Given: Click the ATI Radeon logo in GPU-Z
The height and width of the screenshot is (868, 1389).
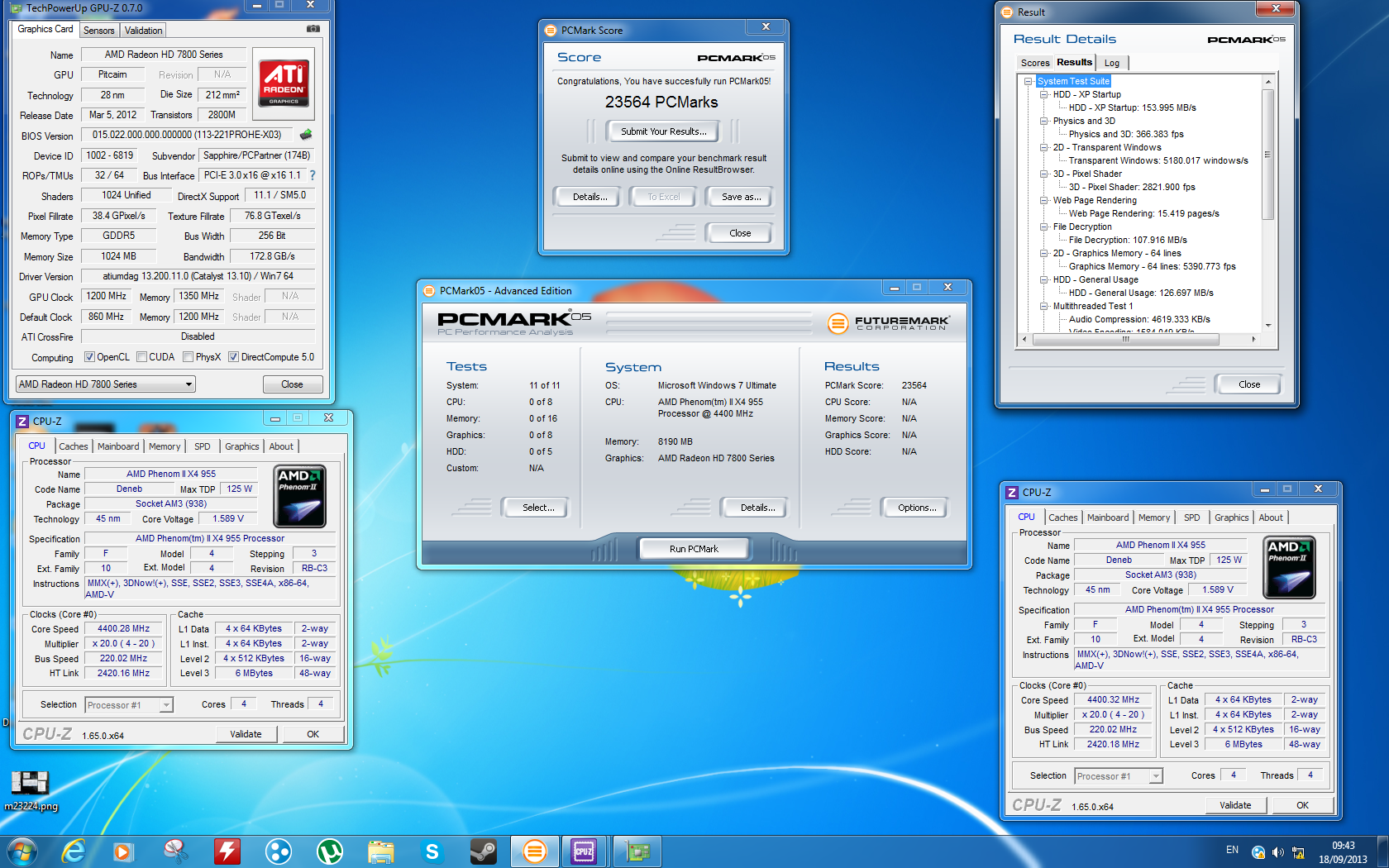Looking at the screenshot, I should pos(284,83).
